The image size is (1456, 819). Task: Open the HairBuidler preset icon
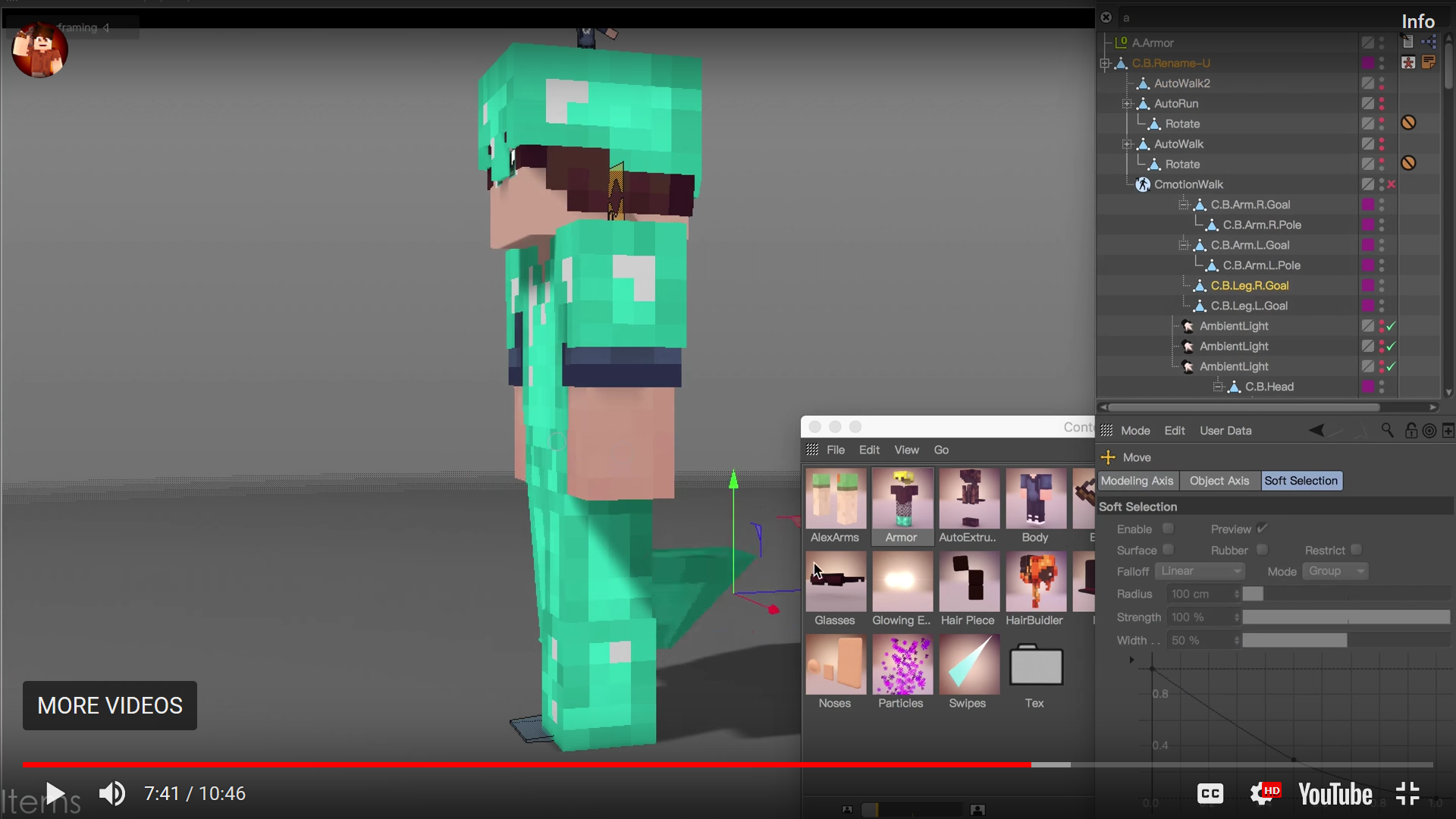click(x=1036, y=582)
